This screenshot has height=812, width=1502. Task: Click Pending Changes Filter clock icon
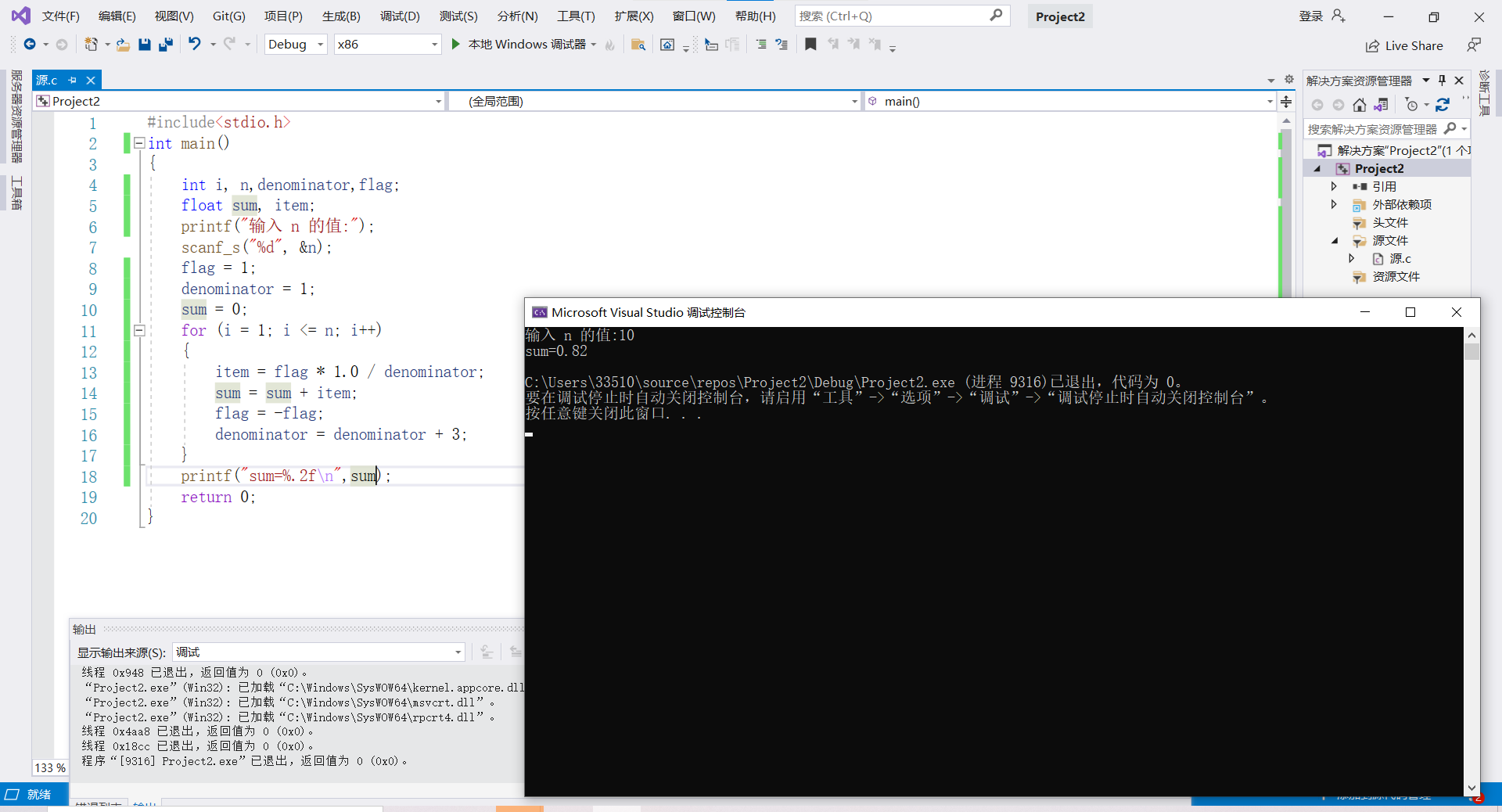pyautogui.click(x=1411, y=105)
